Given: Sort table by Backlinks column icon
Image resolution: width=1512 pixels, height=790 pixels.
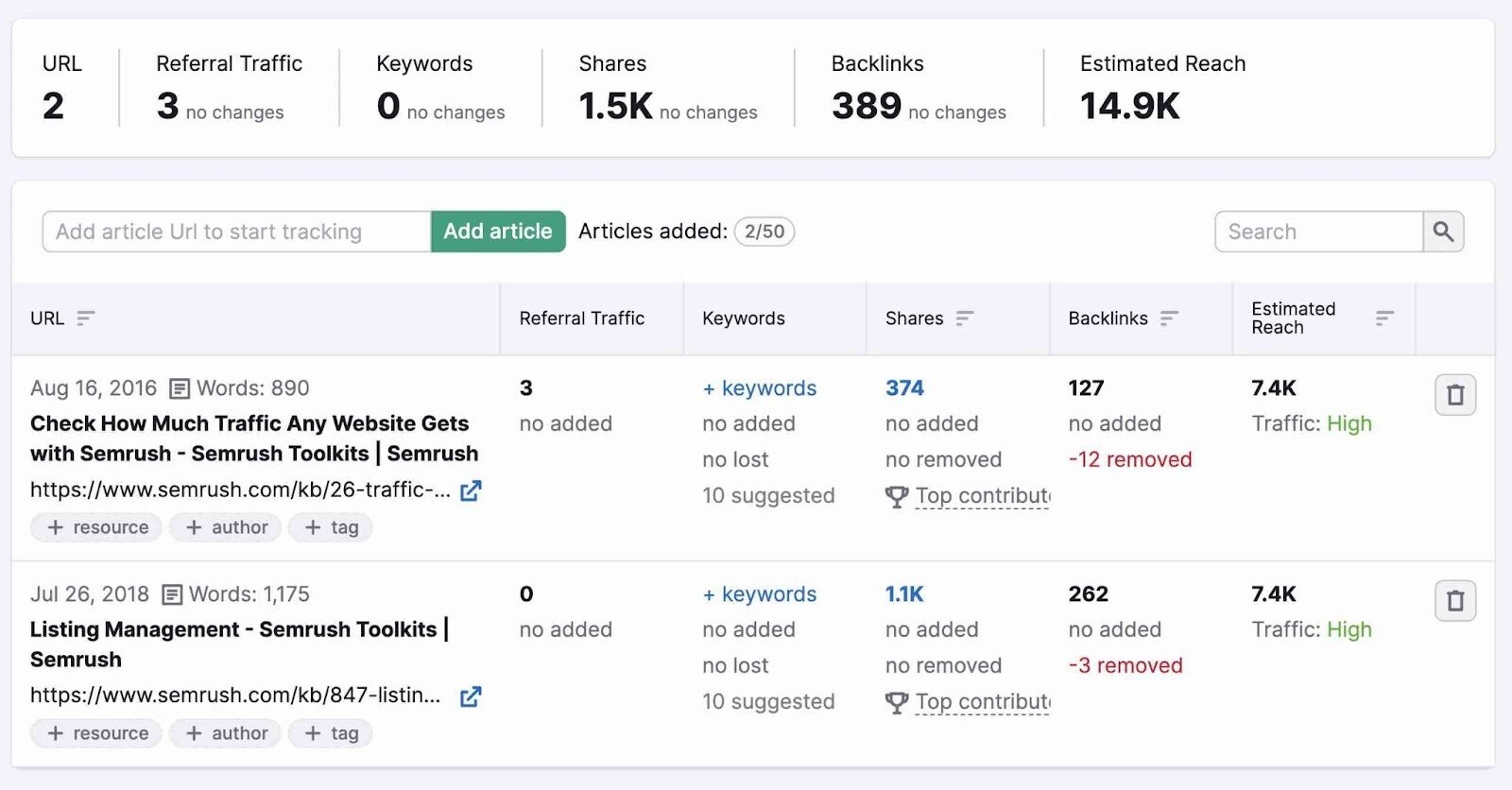Looking at the screenshot, I should [1170, 318].
